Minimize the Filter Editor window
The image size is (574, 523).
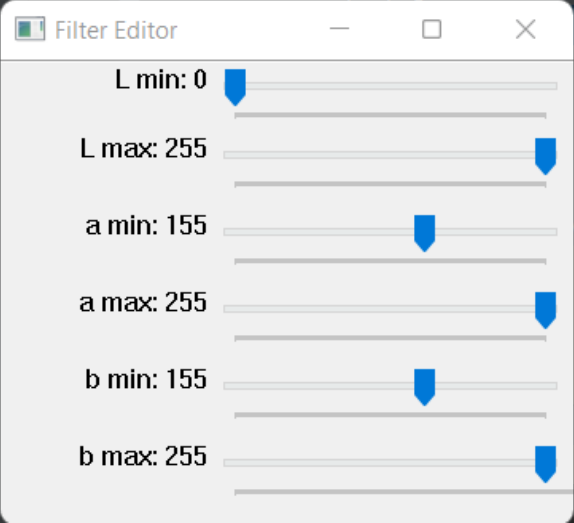point(339,29)
